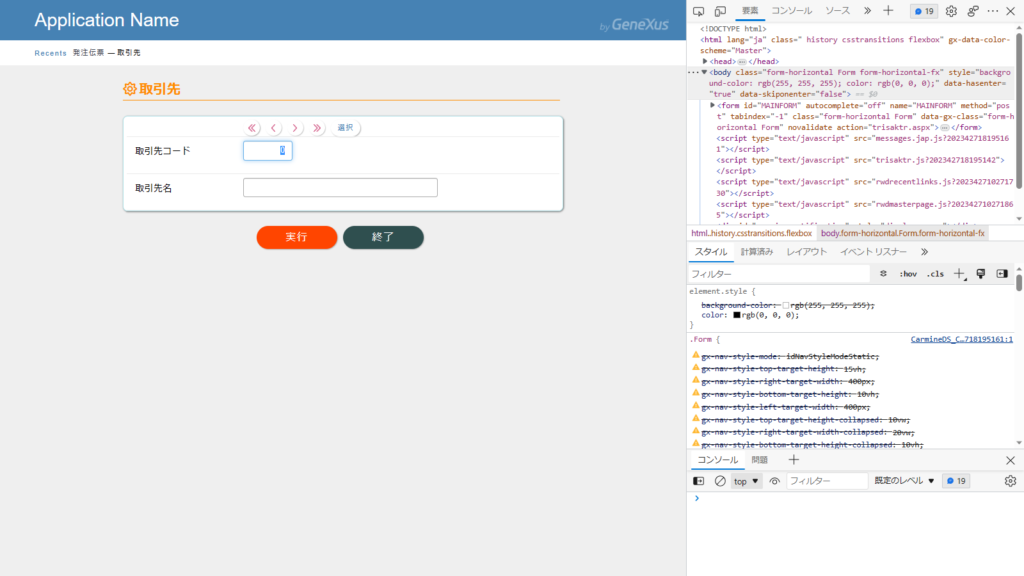Viewport: 1024px width, 576px height.
Task: Close the console drawer
Action: click(1010, 460)
